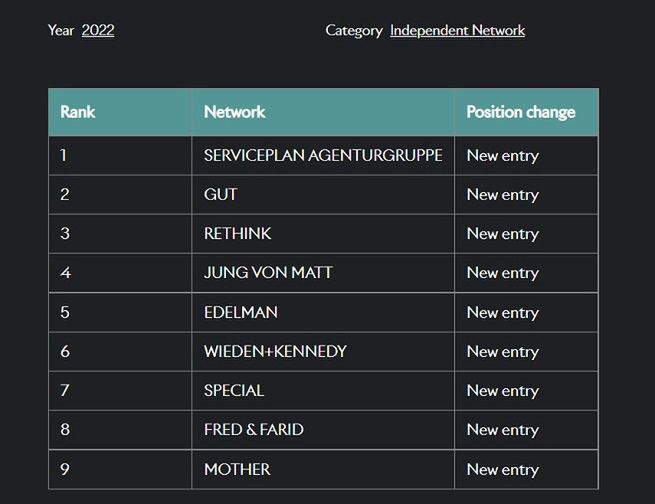
Task: Click the Position change column header
Action: click(x=520, y=112)
